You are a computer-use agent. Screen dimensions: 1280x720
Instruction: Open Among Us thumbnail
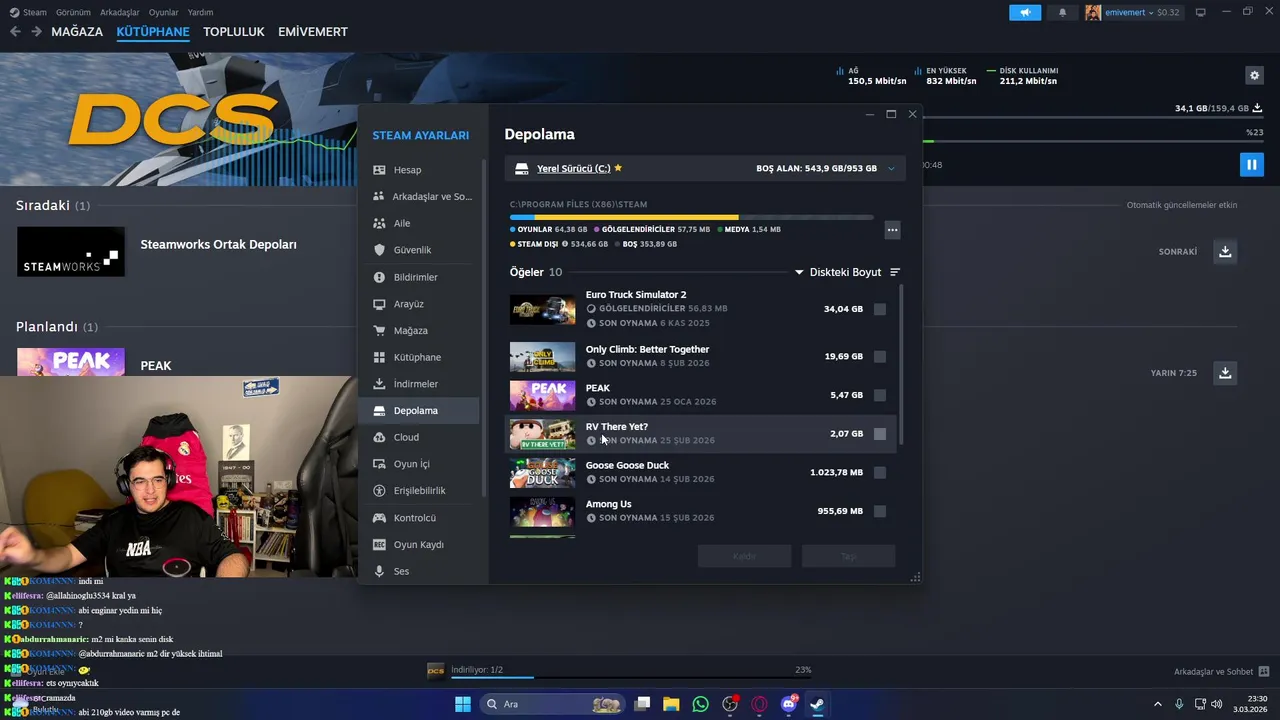tap(542, 511)
